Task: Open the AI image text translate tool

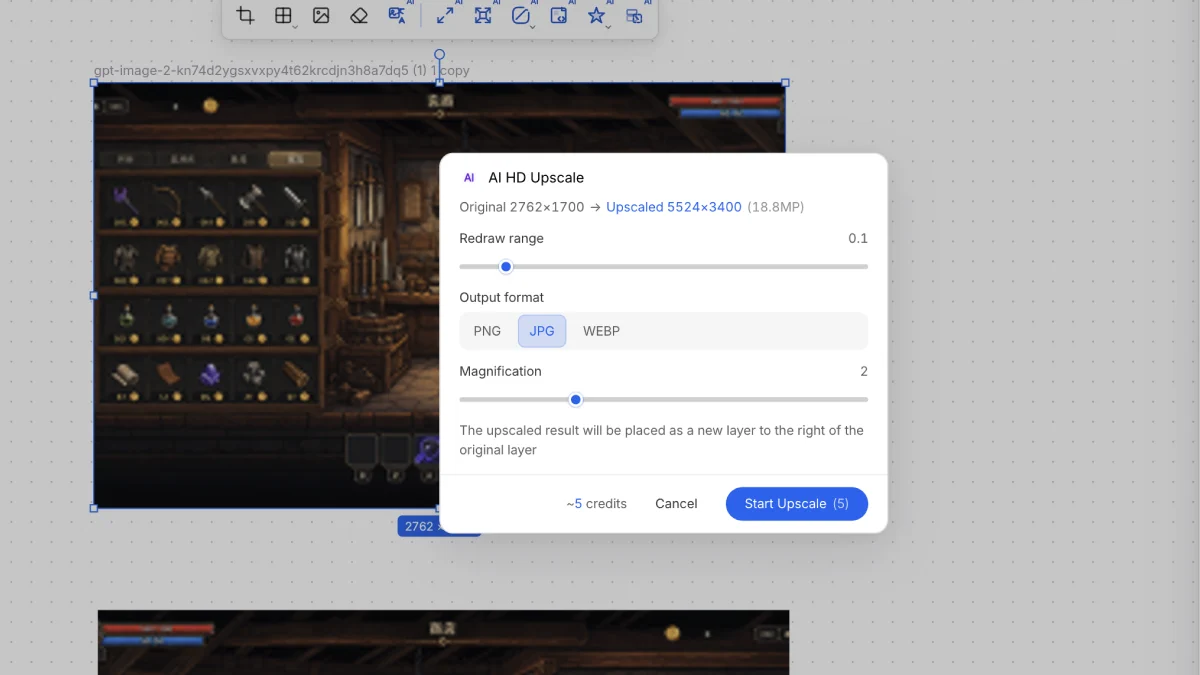Action: tap(397, 15)
